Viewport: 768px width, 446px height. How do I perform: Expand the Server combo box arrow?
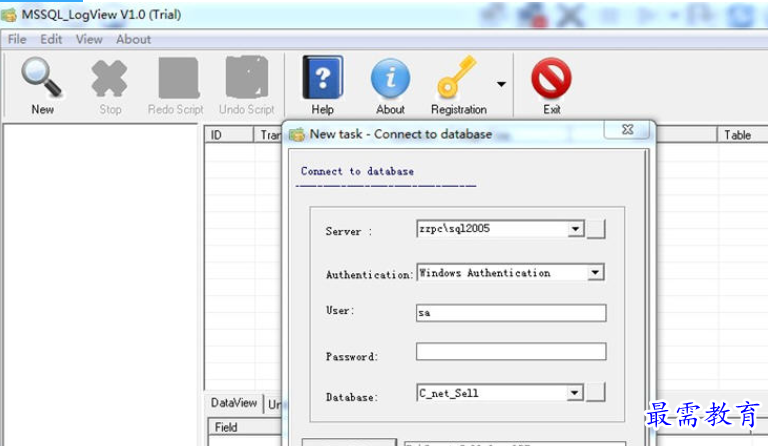(576, 229)
